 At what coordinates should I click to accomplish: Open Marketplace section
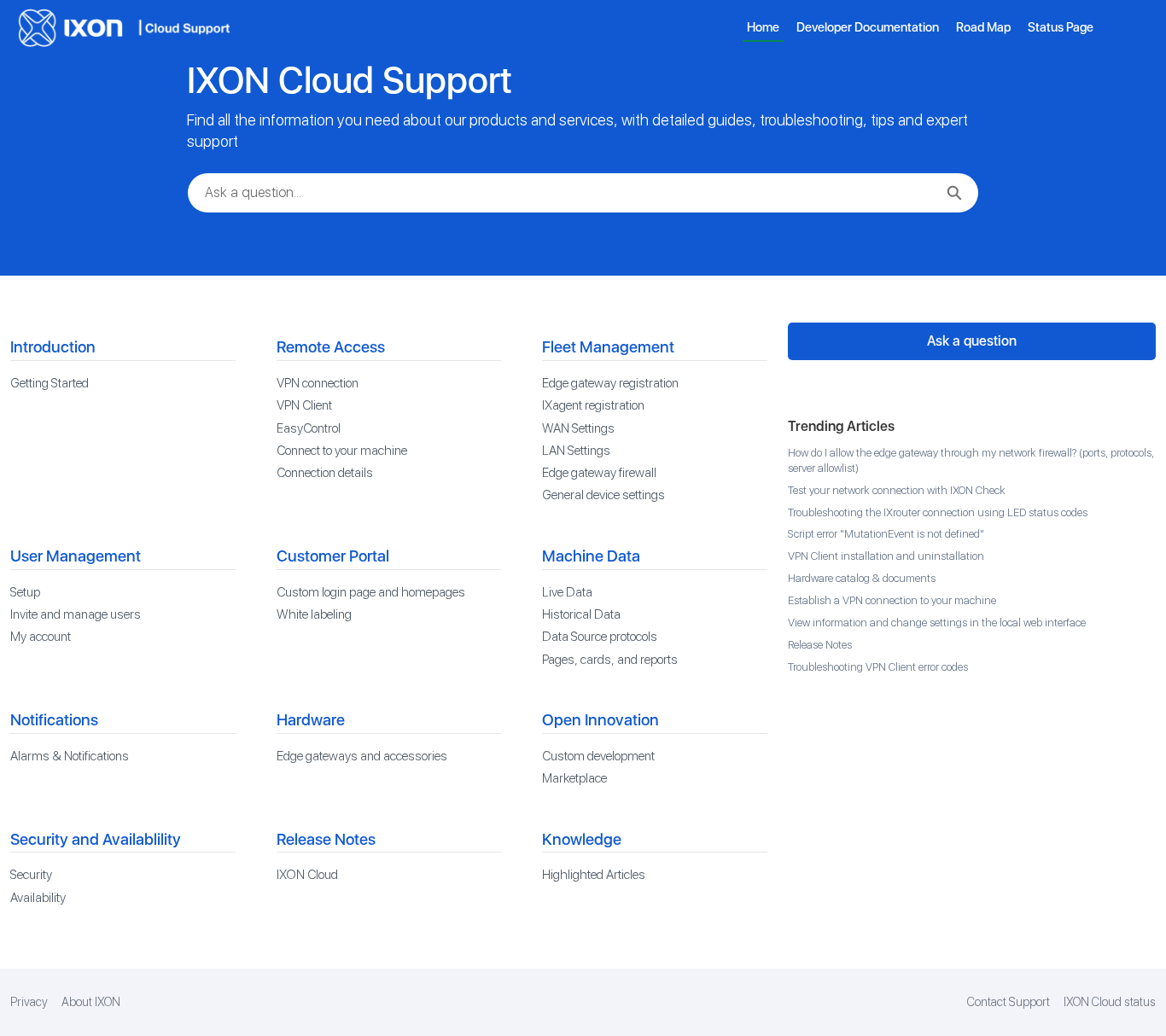574,778
